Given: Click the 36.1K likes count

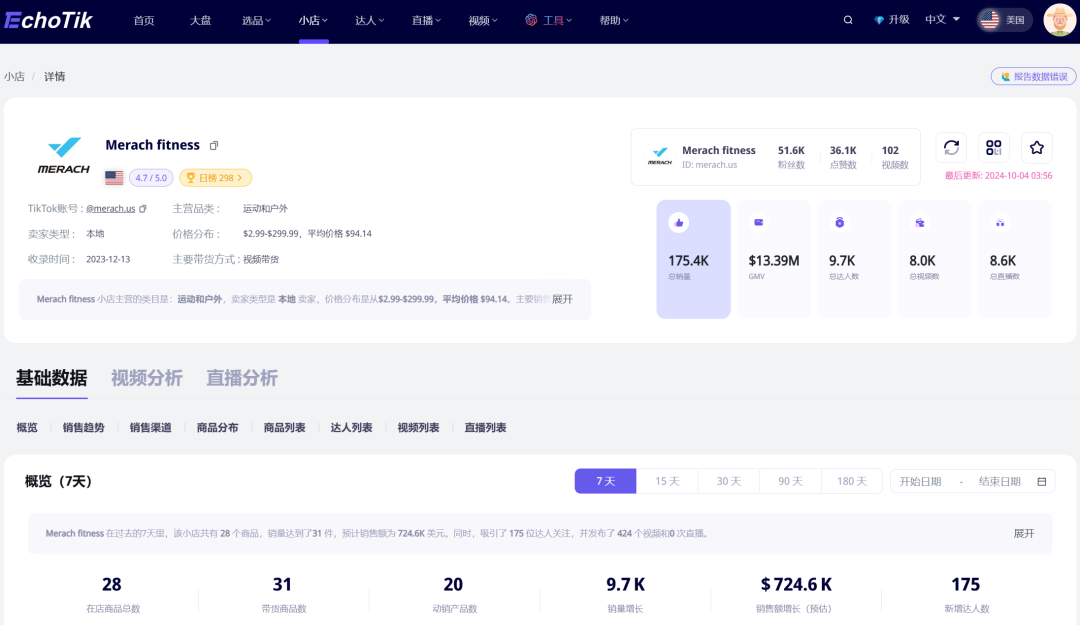Looking at the screenshot, I should (843, 150).
